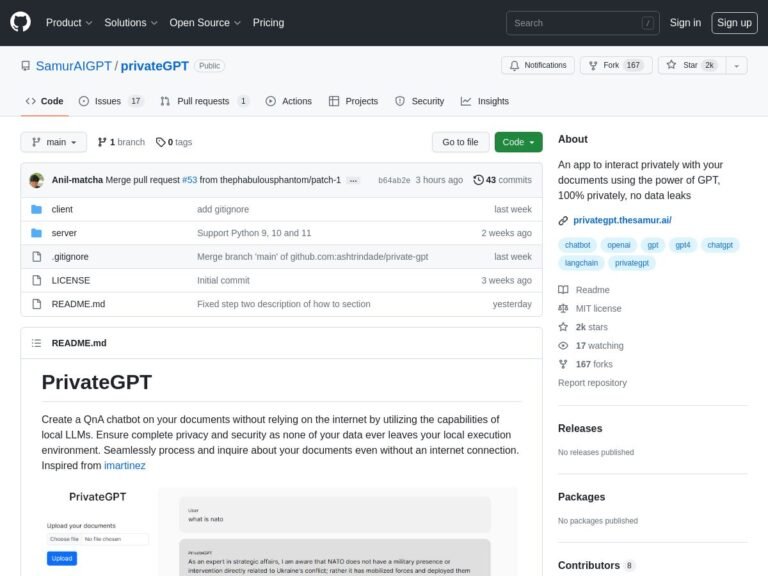Click the chatbot topic tag
This screenshot has height=576, width=768.
point(579,244)
